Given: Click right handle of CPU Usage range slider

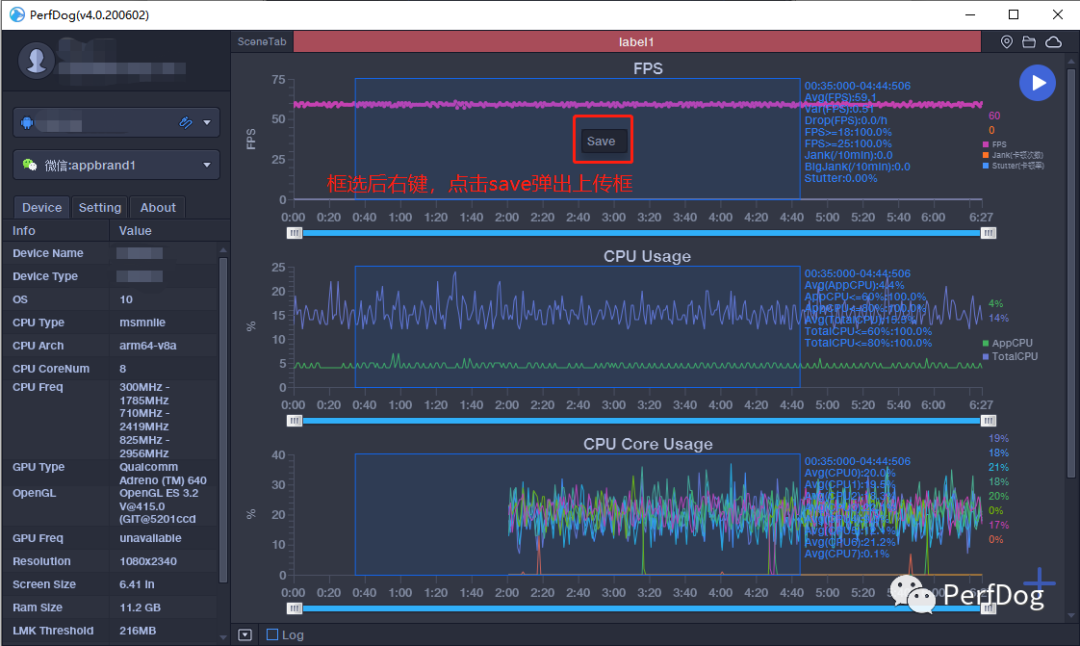Looking at the screenshot, I should click(x=988, y=421).
